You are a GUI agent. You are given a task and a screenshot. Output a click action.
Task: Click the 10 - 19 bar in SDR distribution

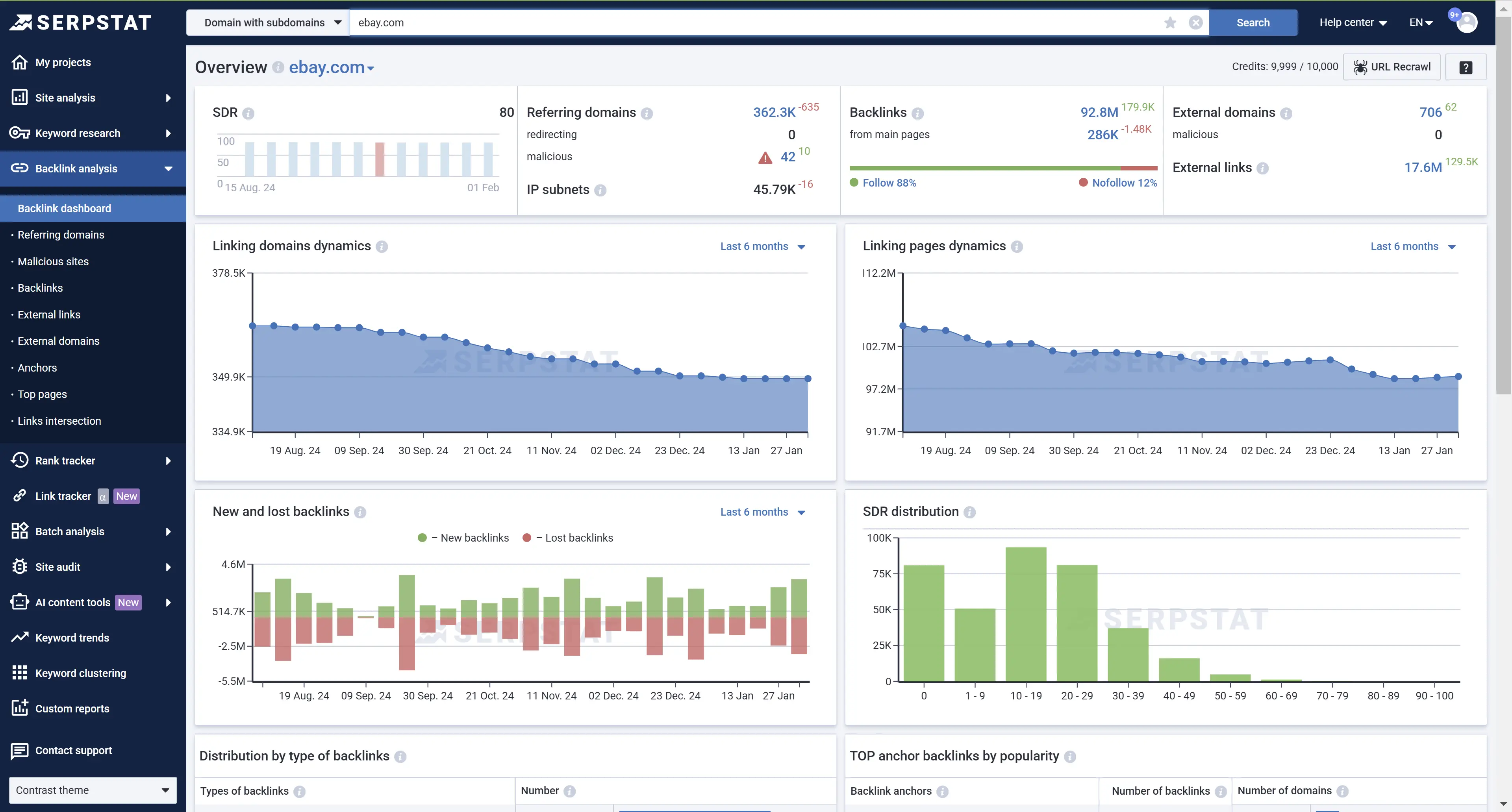(x=1025, y=614)
